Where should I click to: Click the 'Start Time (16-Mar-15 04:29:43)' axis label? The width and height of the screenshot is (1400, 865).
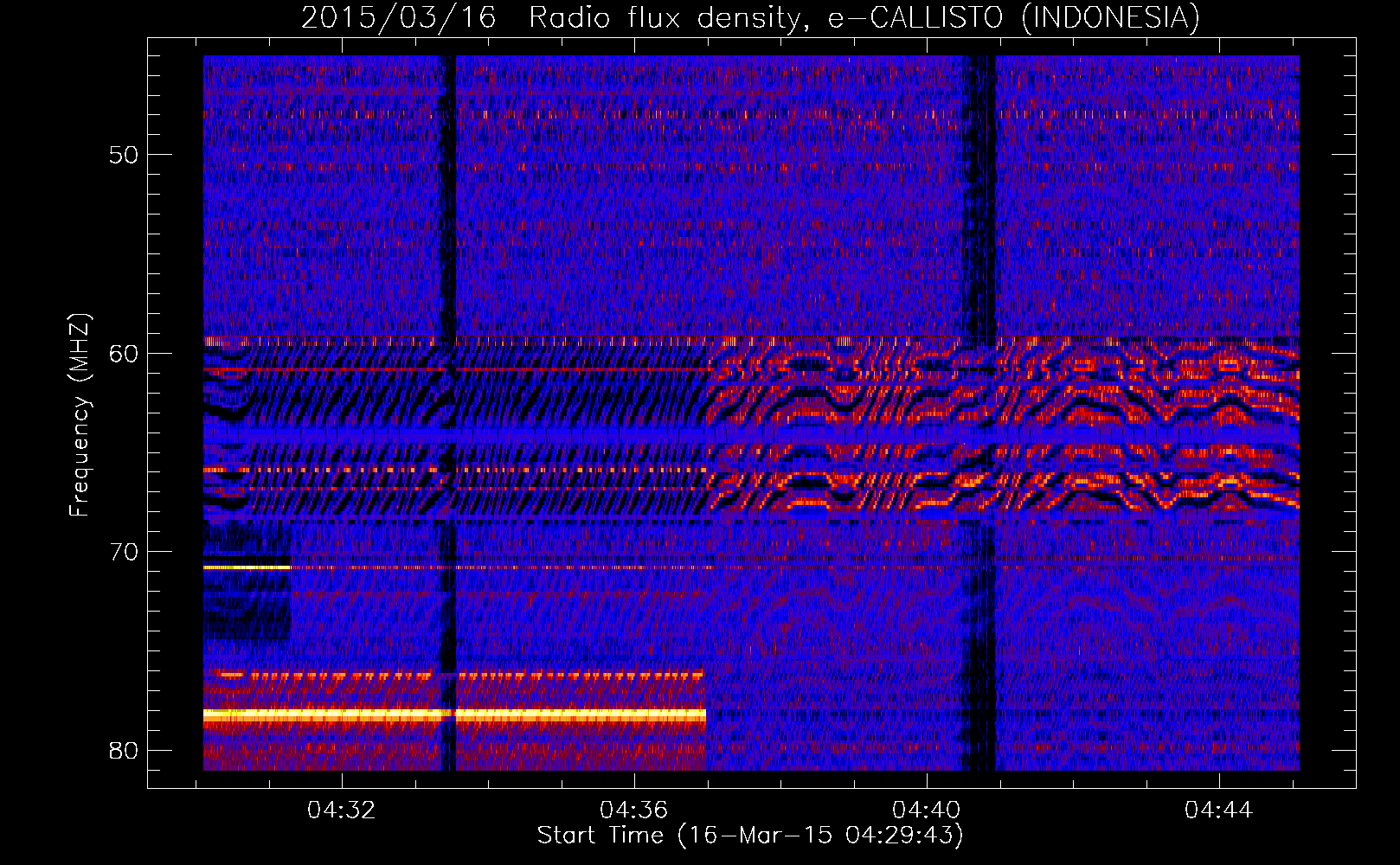click(750, 836)
